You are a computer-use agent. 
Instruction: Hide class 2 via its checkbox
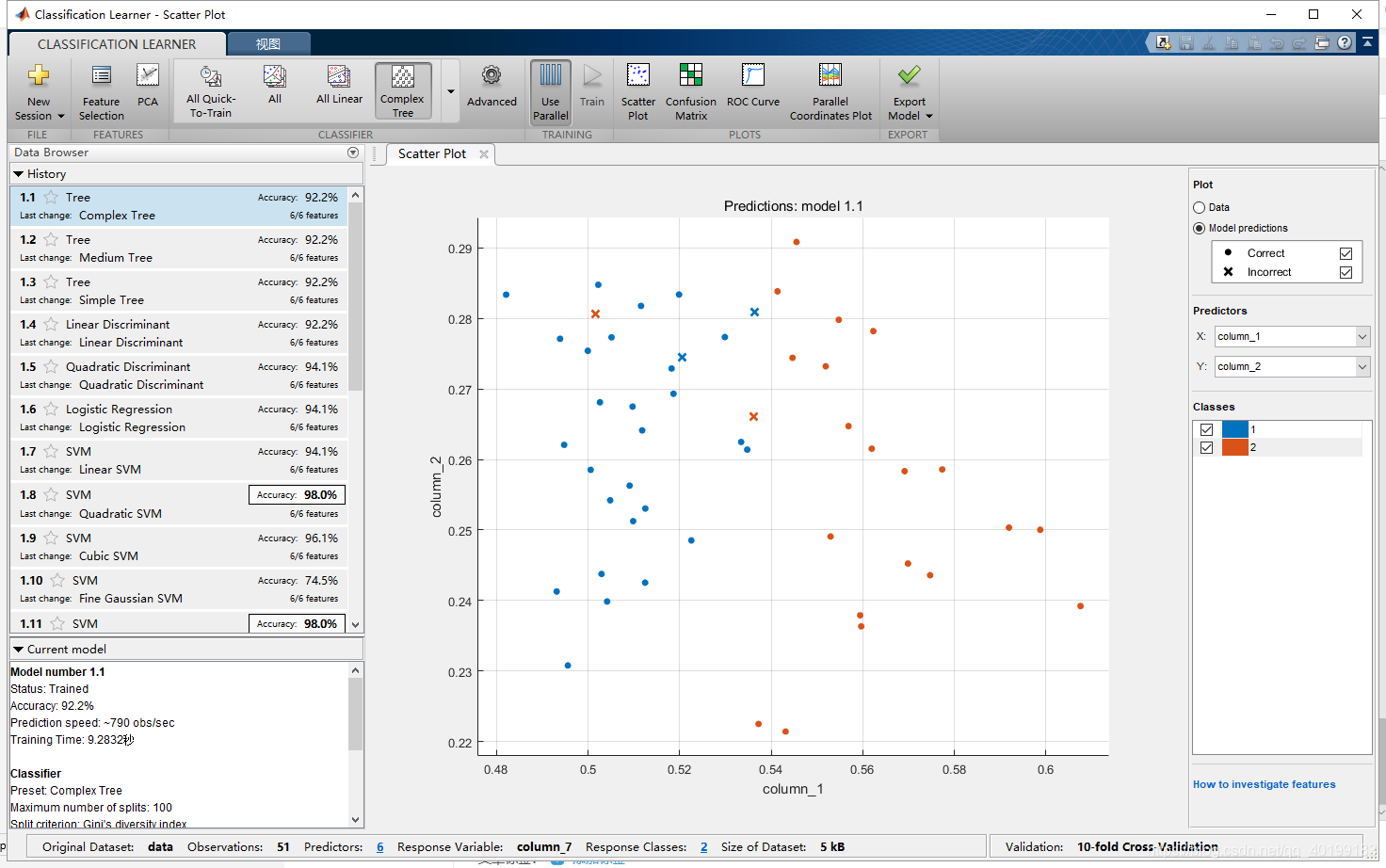click(x=1207, y=447)
